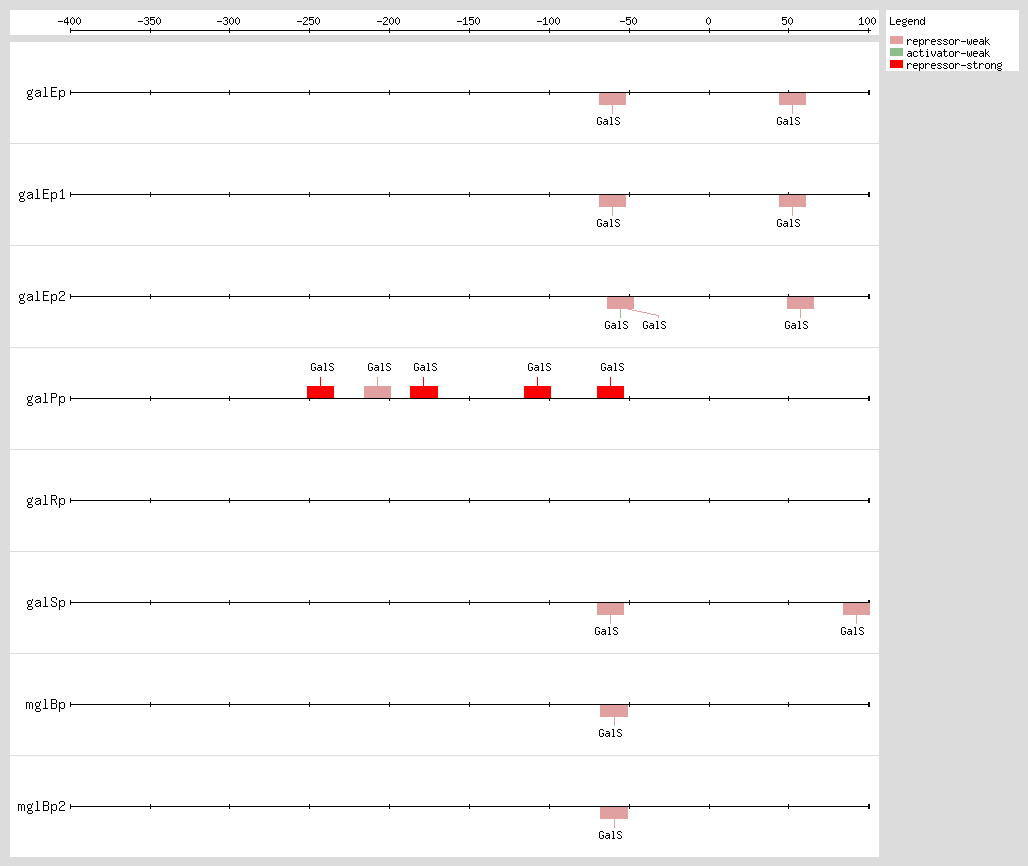The width and height of the screenshot is (1028, 866).
Task: Click mglBp2 GalS binding site box
Action: click(614, 813)
